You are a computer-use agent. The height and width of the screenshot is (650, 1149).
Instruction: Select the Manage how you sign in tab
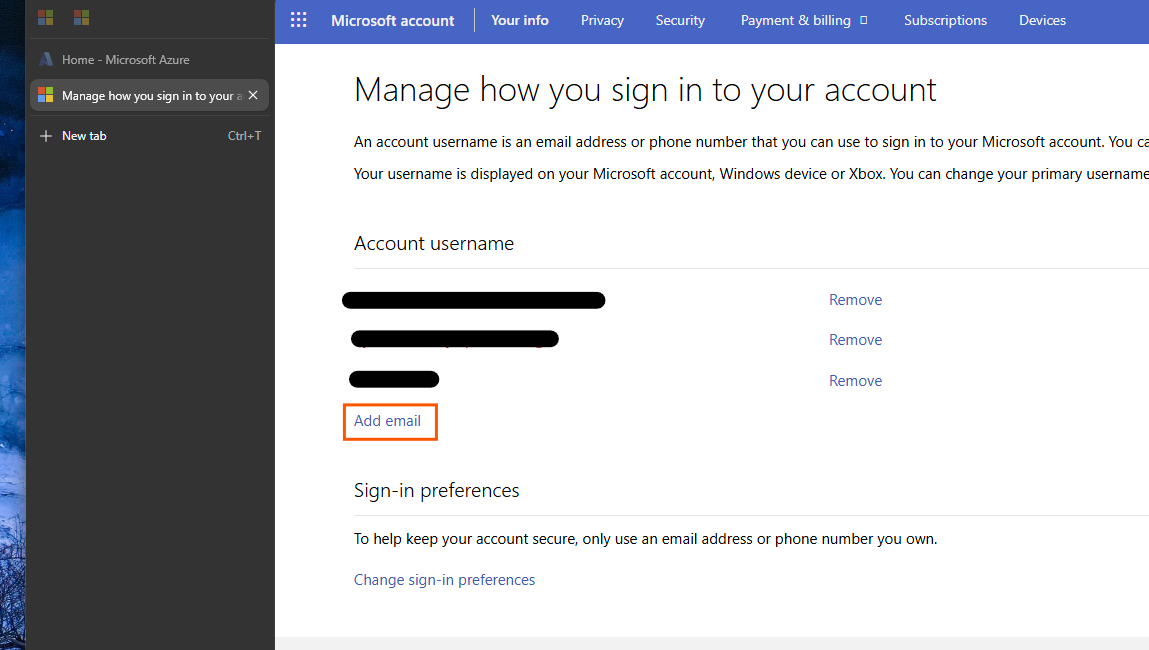tap(149, 95)
